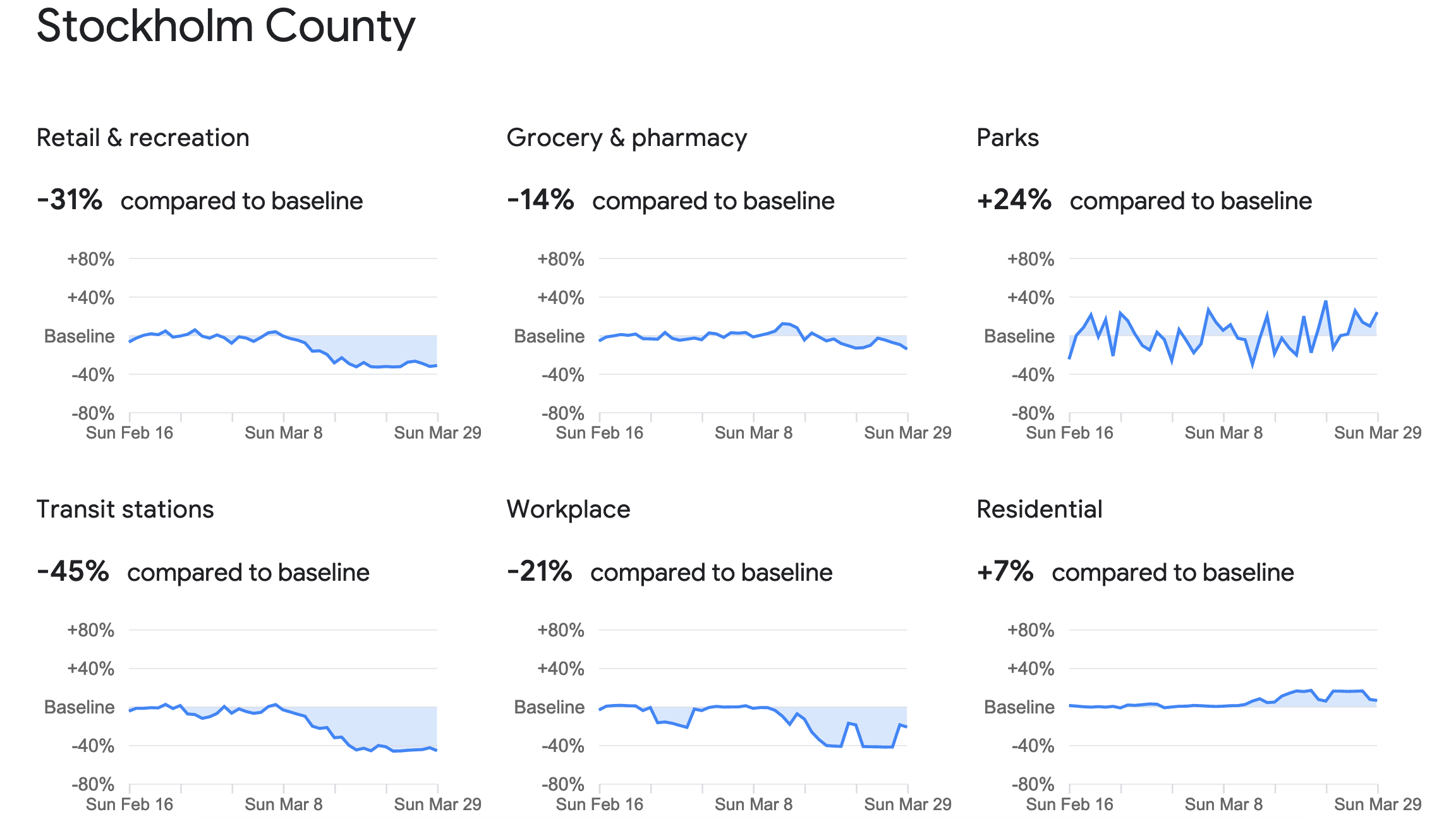The height and width of the screenshot is (819, 1456).
Task: Click the +24% parks baseline figure
Action: click(x=1014, y=200)
